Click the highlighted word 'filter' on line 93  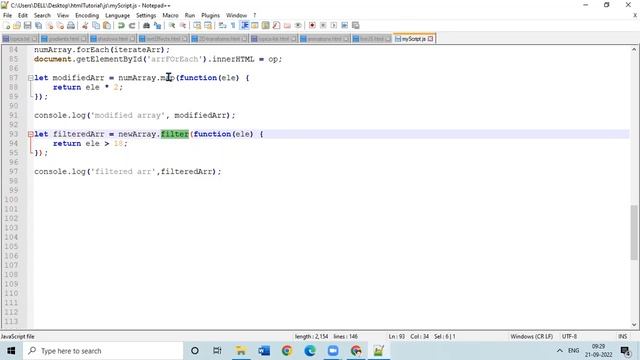pyautogui.click(x=175, y=134)
